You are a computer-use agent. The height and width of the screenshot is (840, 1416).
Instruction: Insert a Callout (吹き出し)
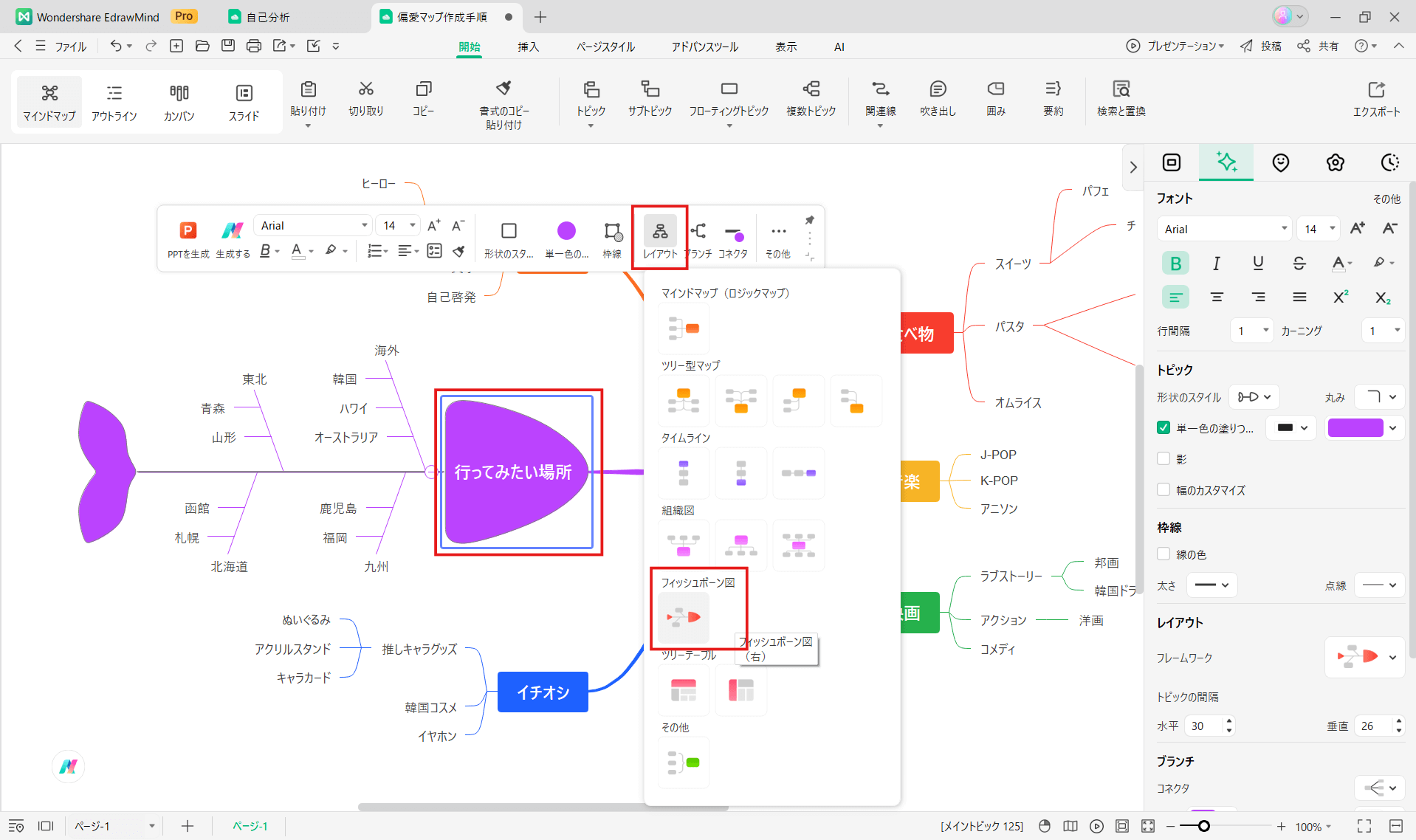(x=938, y=98)
